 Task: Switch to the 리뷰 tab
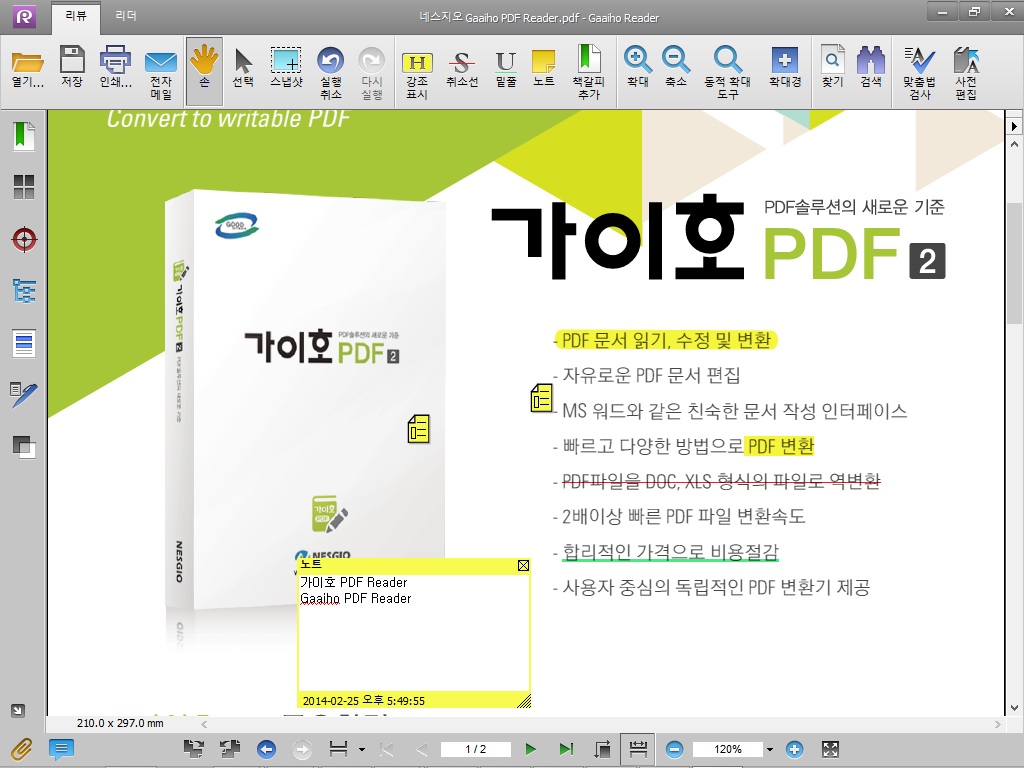(76, 17)
